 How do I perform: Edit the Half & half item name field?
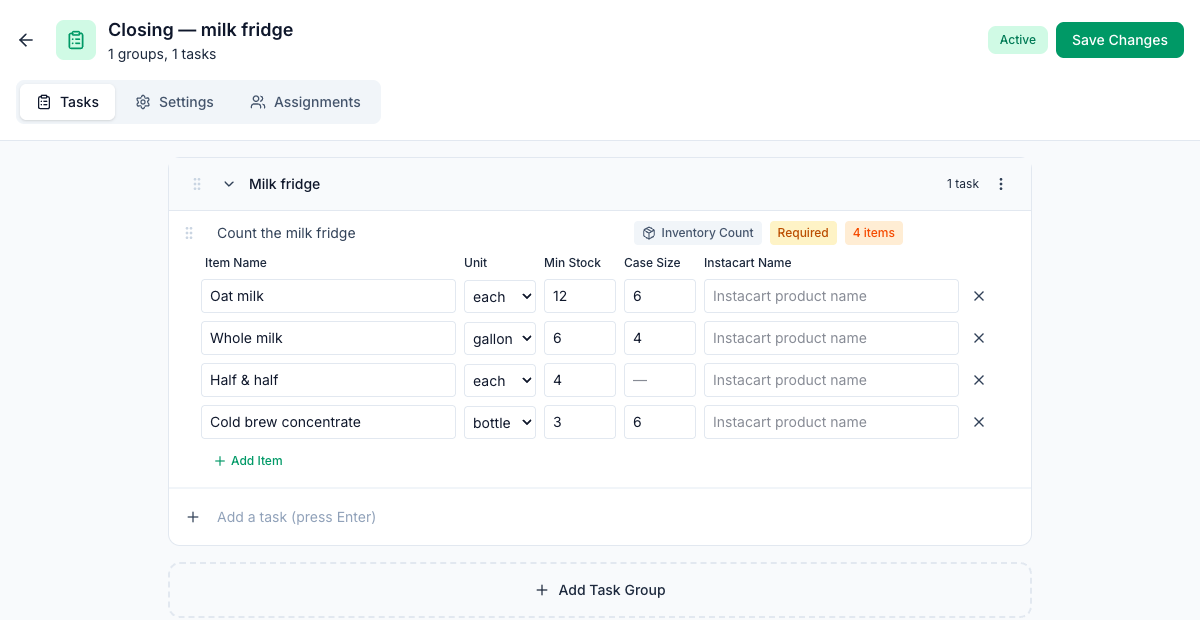point(328,380)
